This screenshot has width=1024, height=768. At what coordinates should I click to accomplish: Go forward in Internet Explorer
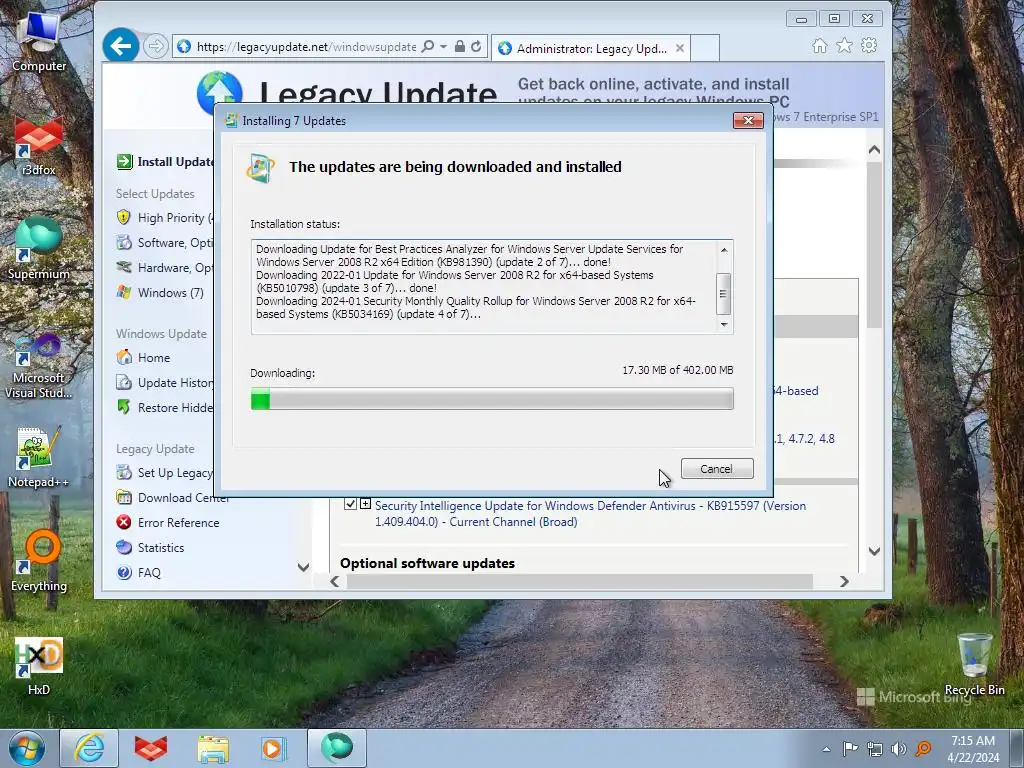[x=155, y=46]
